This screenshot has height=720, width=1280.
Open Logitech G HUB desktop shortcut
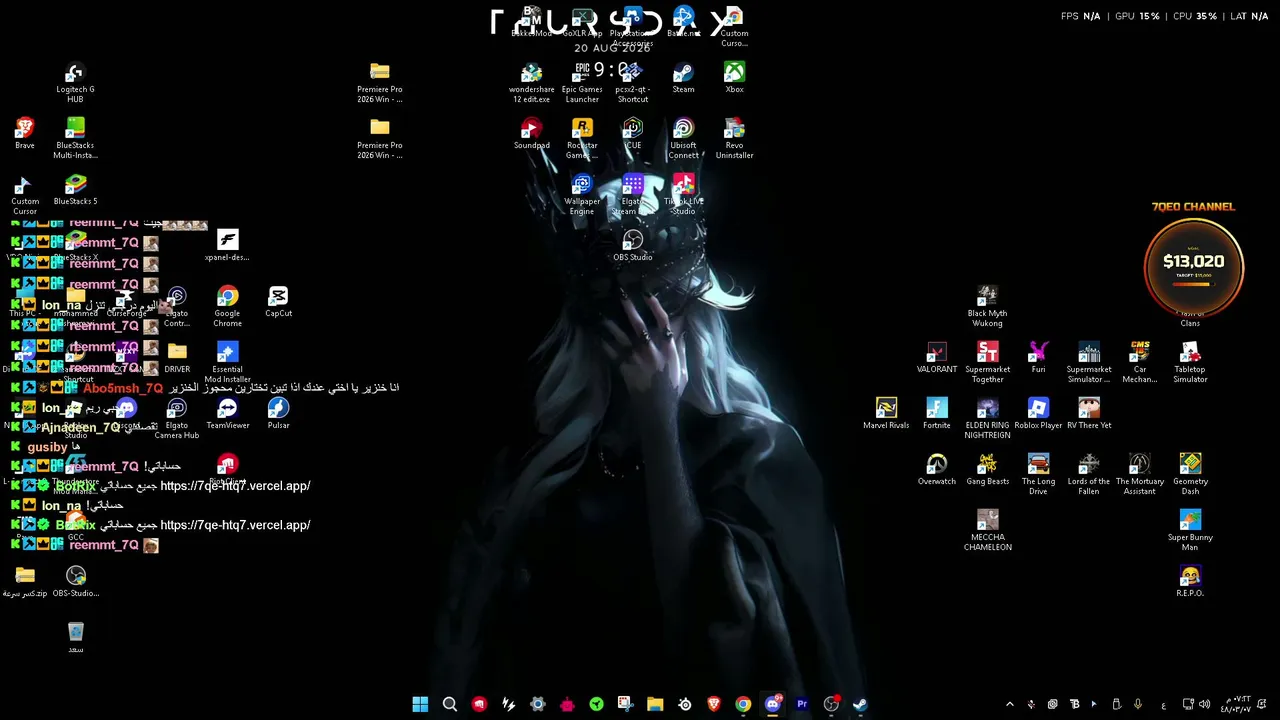[75, 82]
